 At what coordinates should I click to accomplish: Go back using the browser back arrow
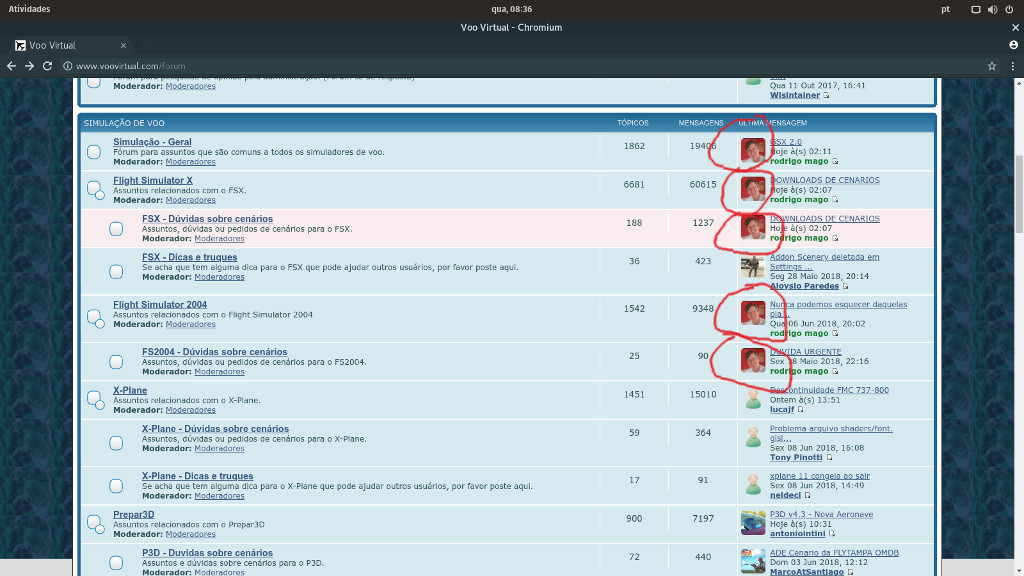pos(11,66)
